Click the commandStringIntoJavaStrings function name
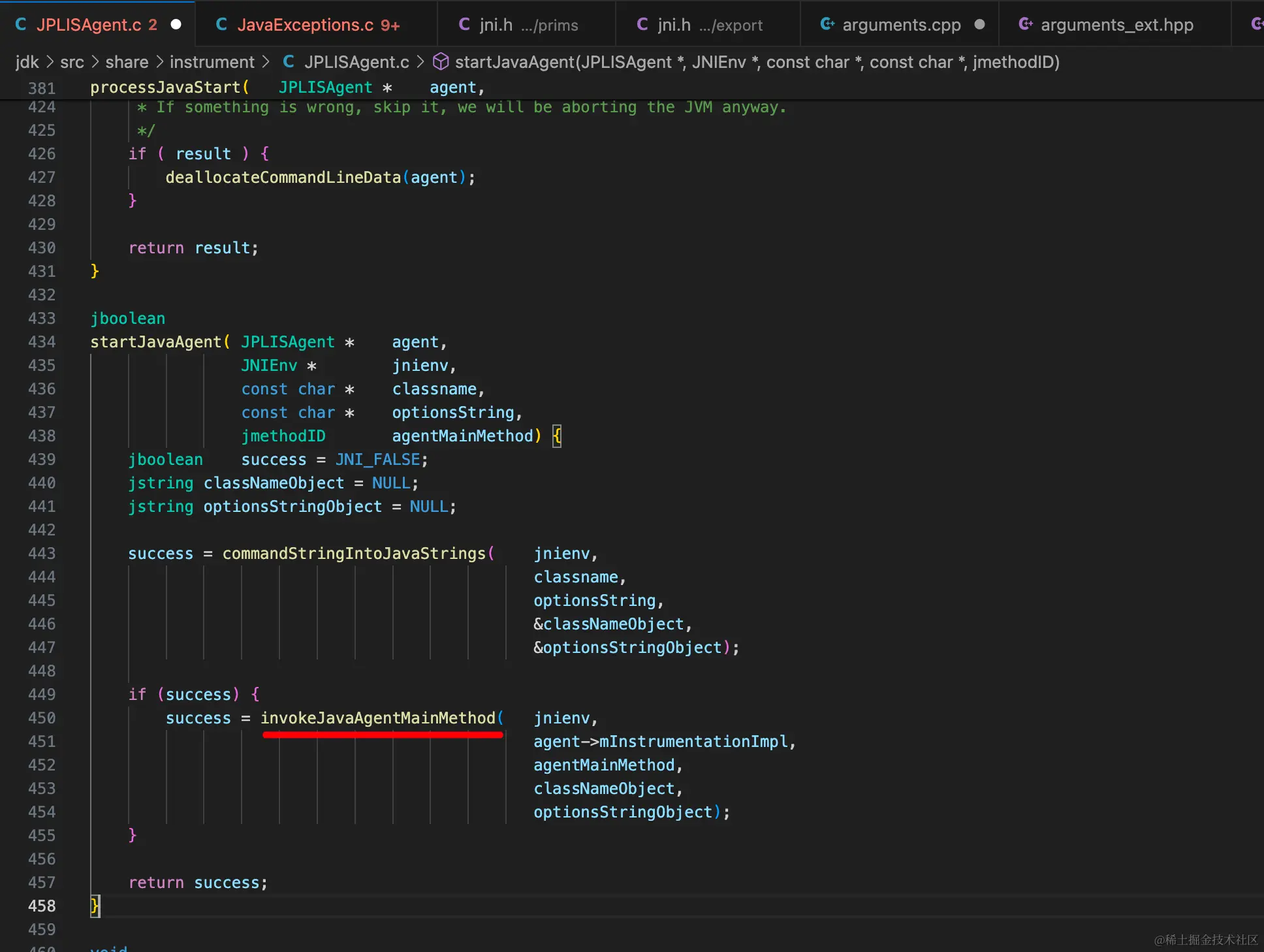1264x952 pixels. click(354, 554)
